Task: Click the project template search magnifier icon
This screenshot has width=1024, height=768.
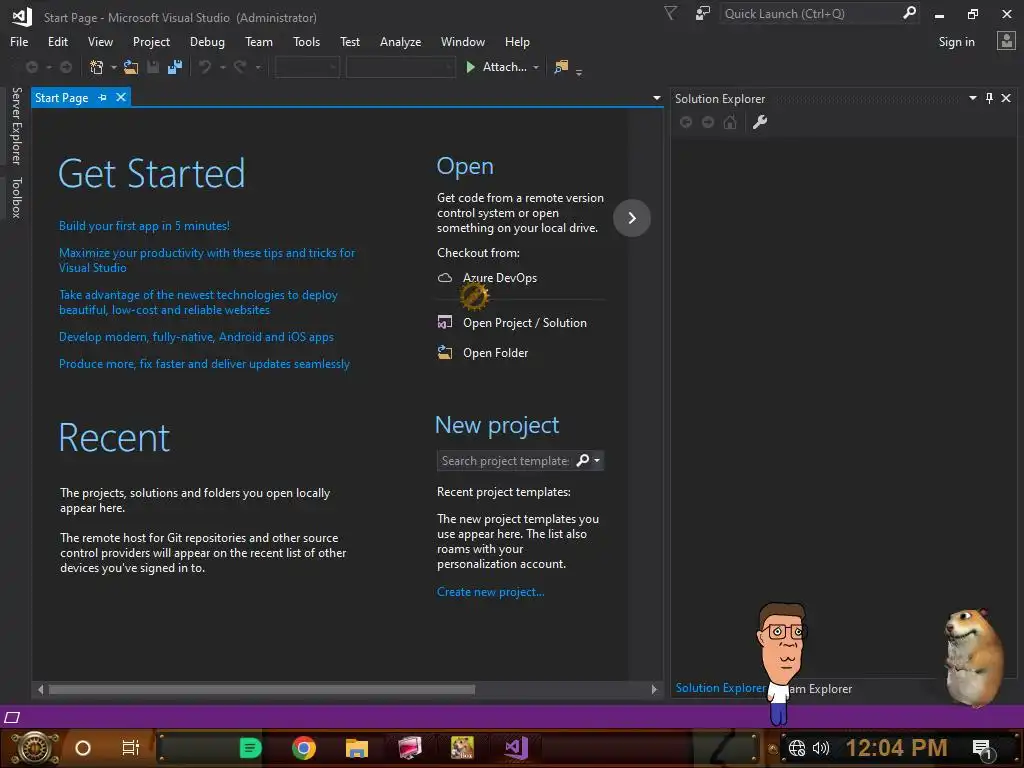Action: 583,460
